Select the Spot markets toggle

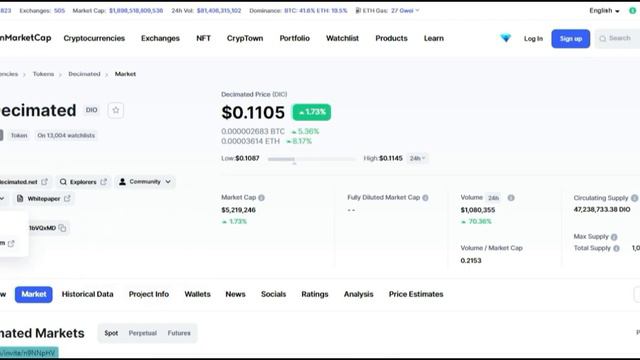[111, 333]
